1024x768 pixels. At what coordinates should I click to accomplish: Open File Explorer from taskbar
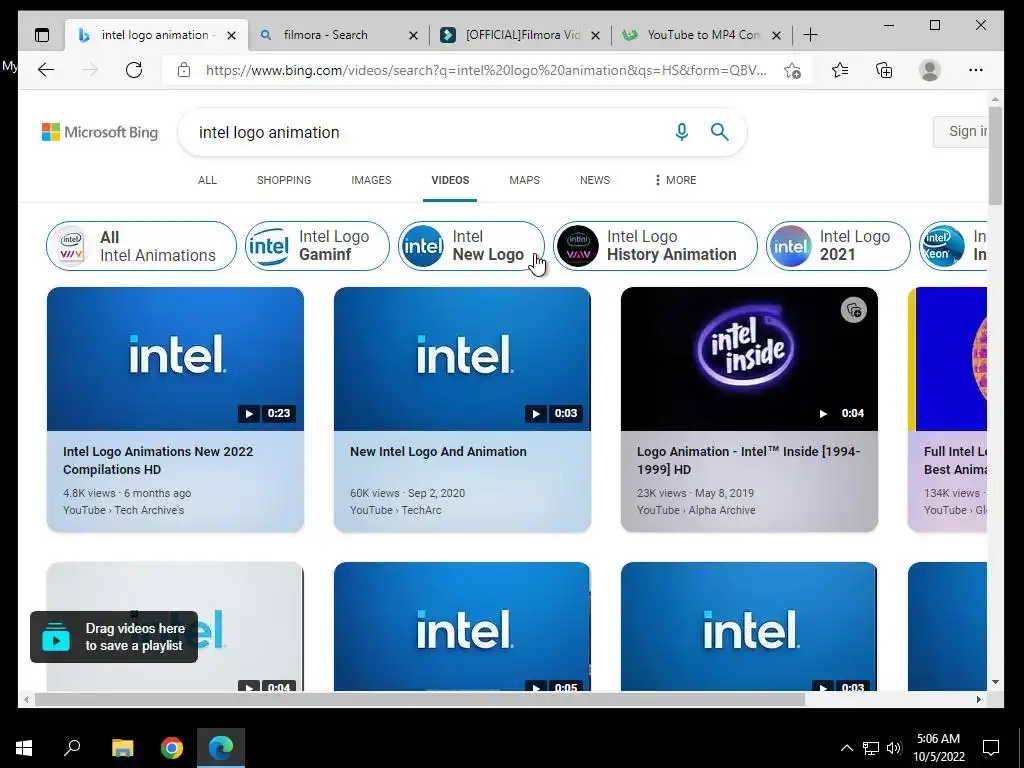[x=123, y=748]
